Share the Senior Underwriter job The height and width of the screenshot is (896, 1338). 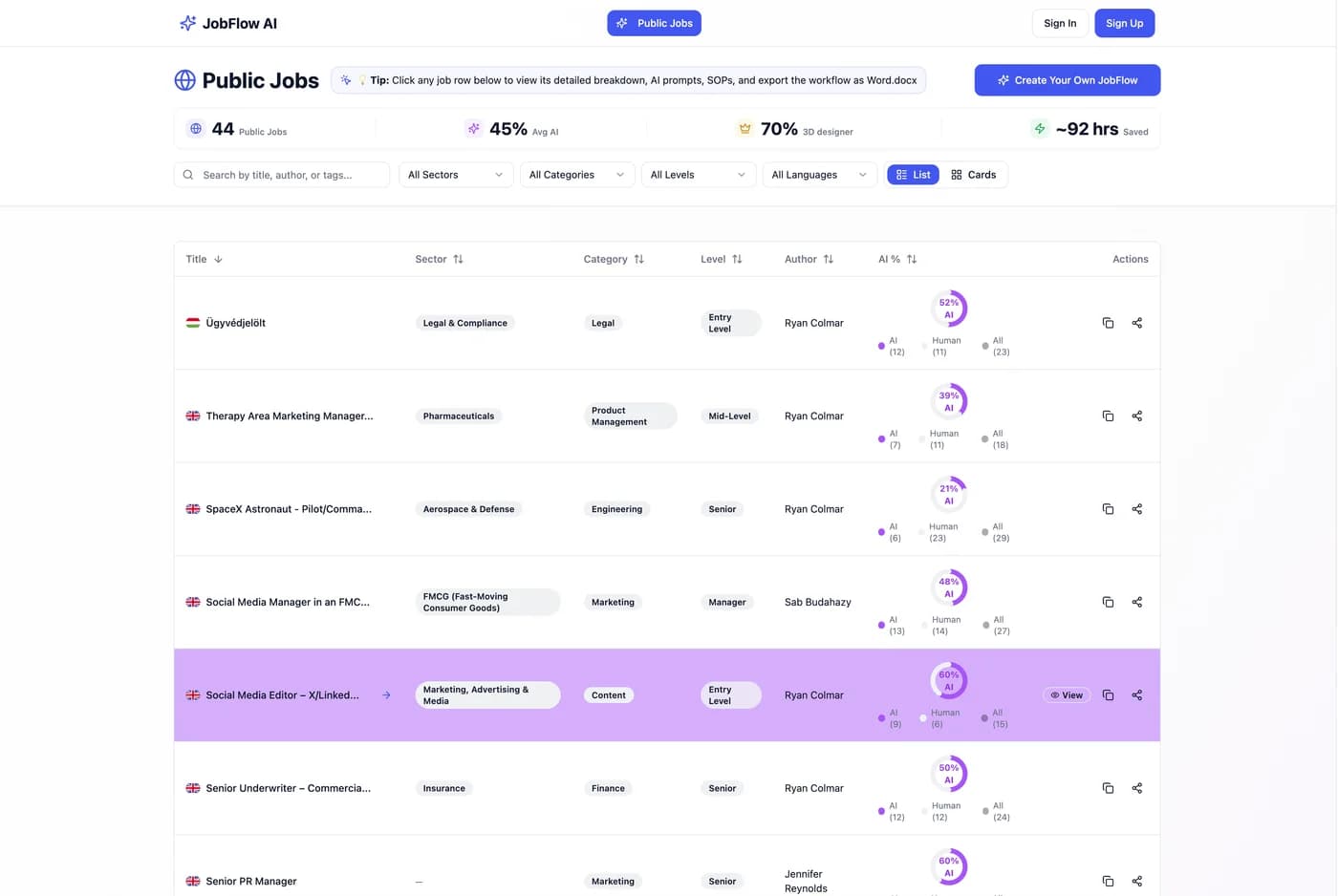tap(1136, 788)
